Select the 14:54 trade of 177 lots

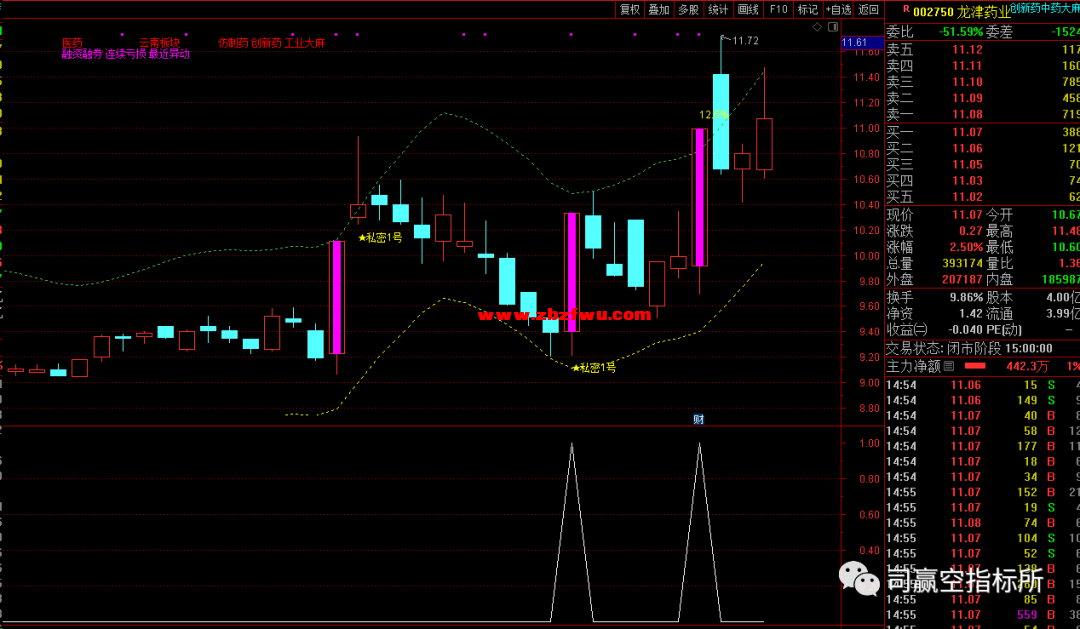(x=982, y=446)
